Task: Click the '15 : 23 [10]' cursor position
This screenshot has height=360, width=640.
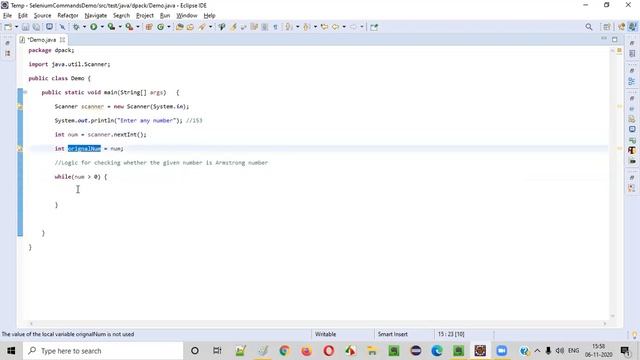Action: (x=451, y=334)
